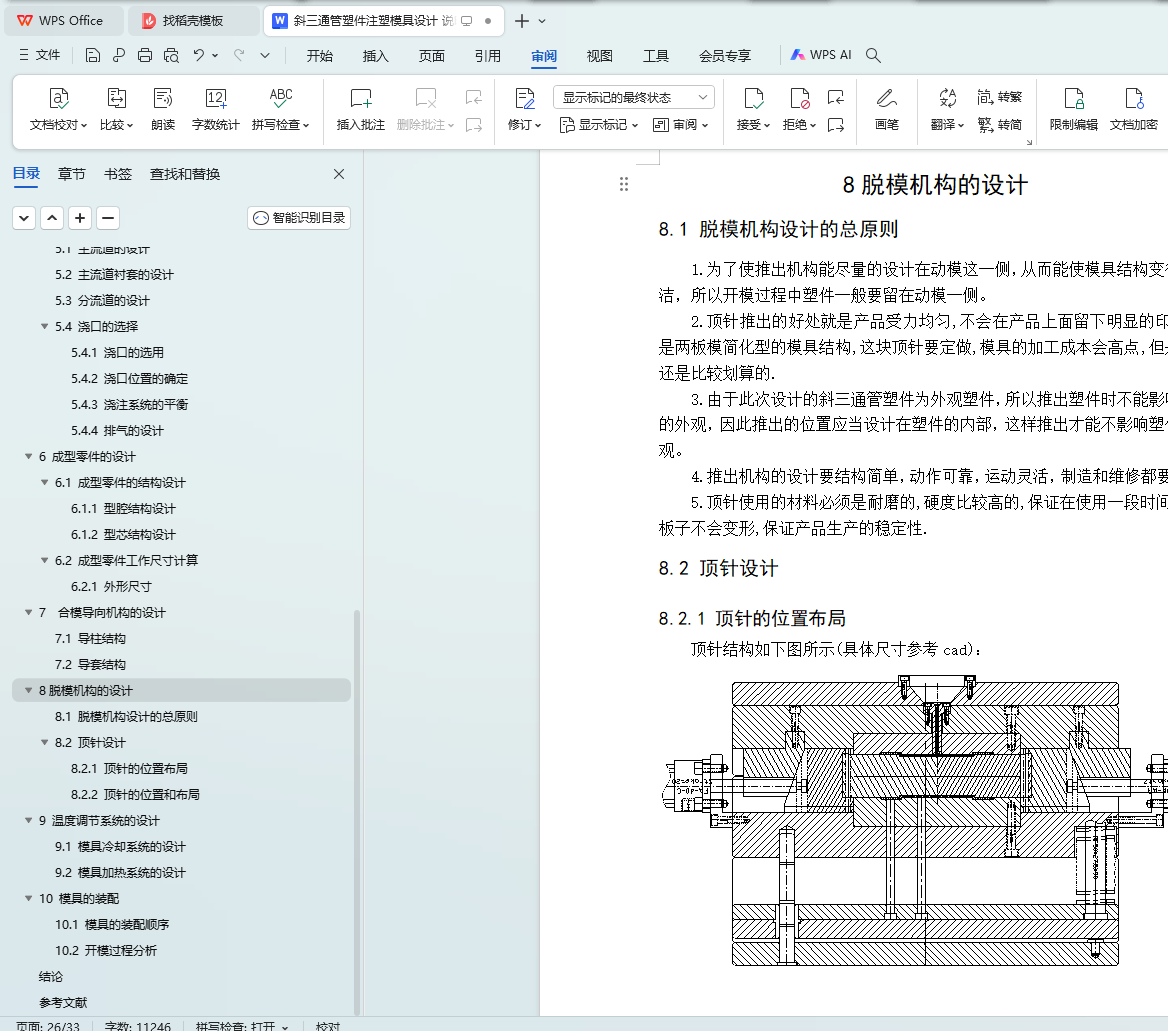Click the 字数统计 word count icon

[215, 99]
